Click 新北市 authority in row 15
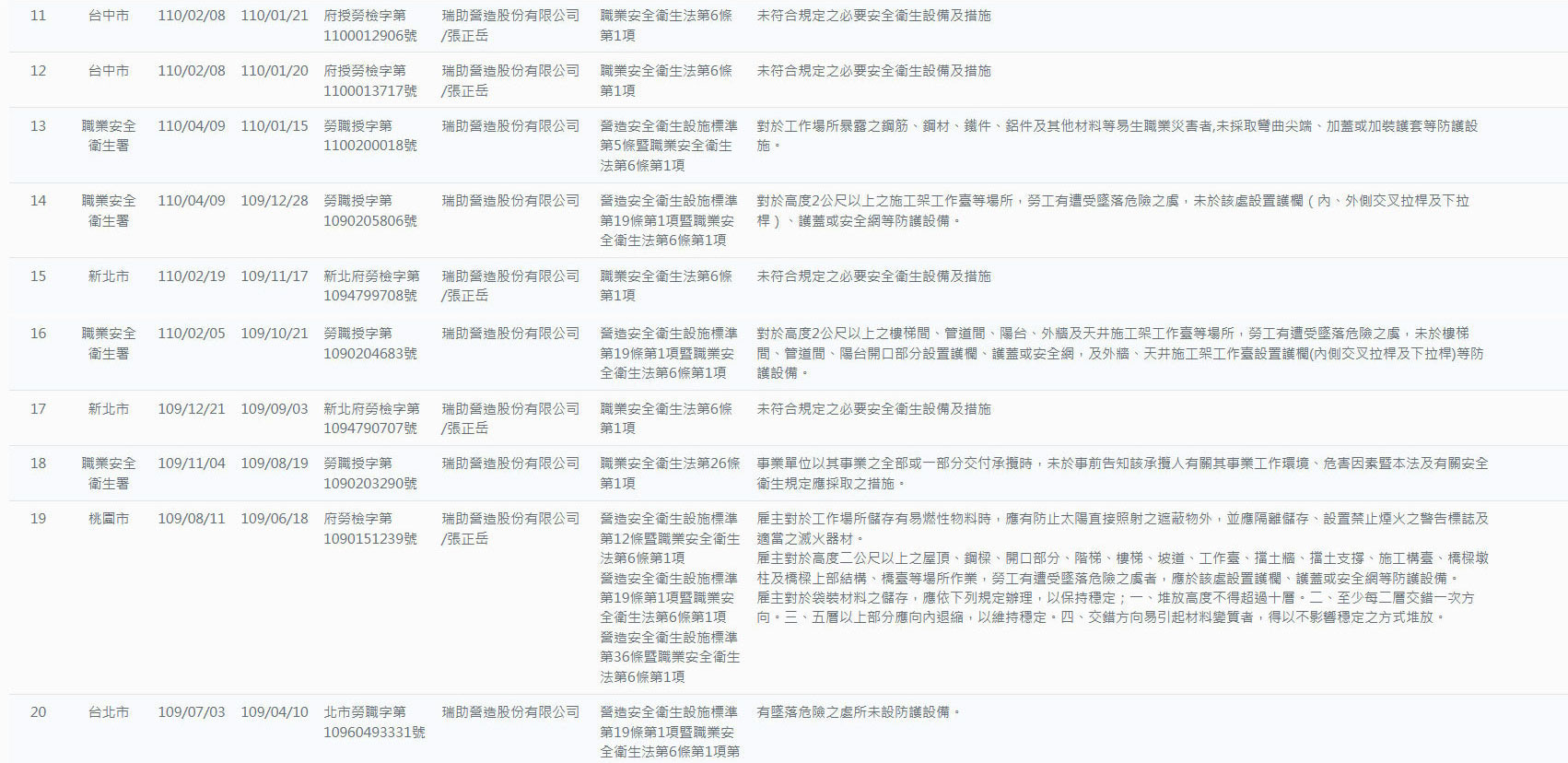 tap(109, 276)
